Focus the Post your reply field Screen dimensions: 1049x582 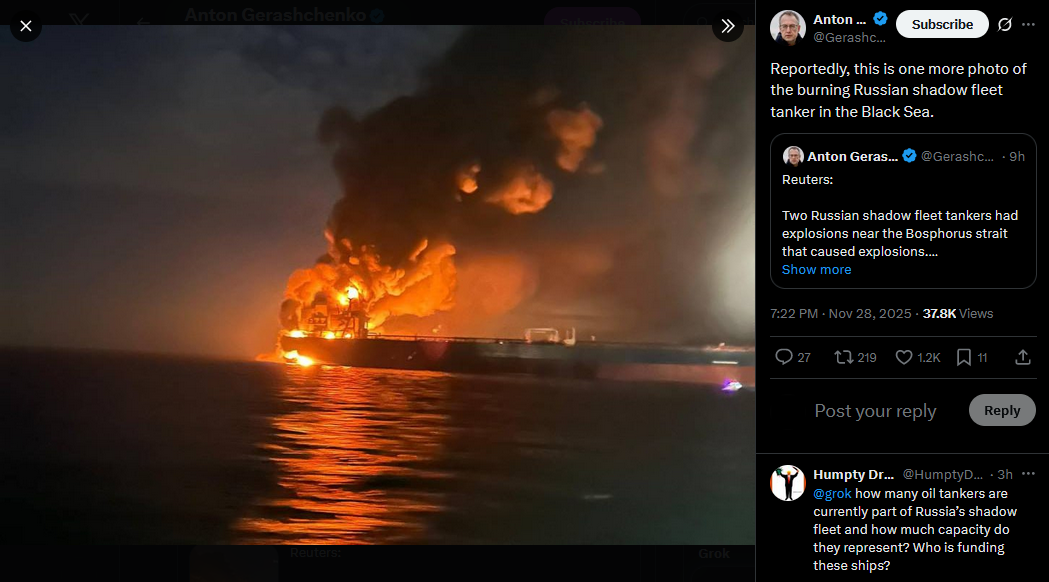coord(875,411)
